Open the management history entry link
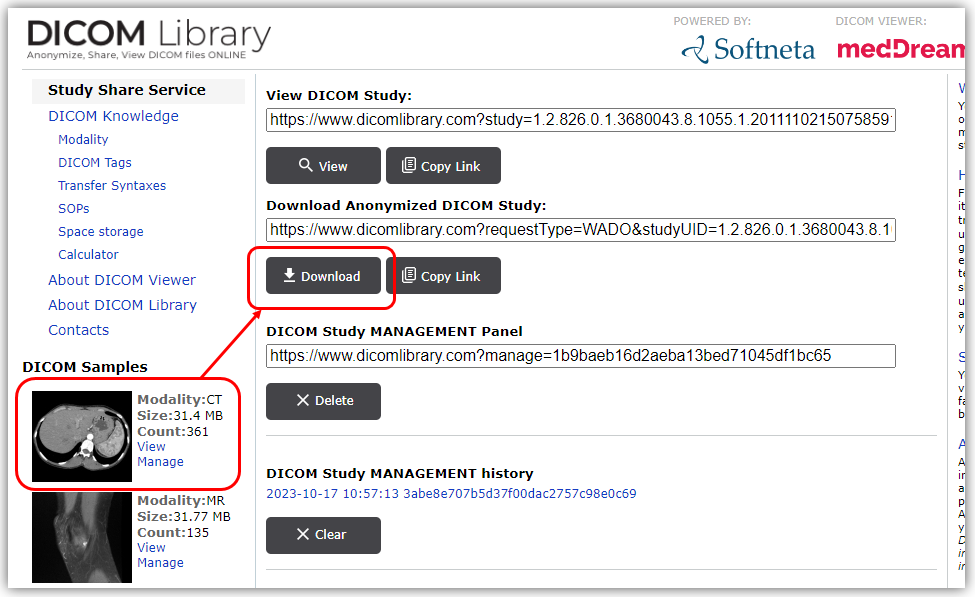Image resolution: width=975 pixels, height=597 pixels. pos(451,493)
